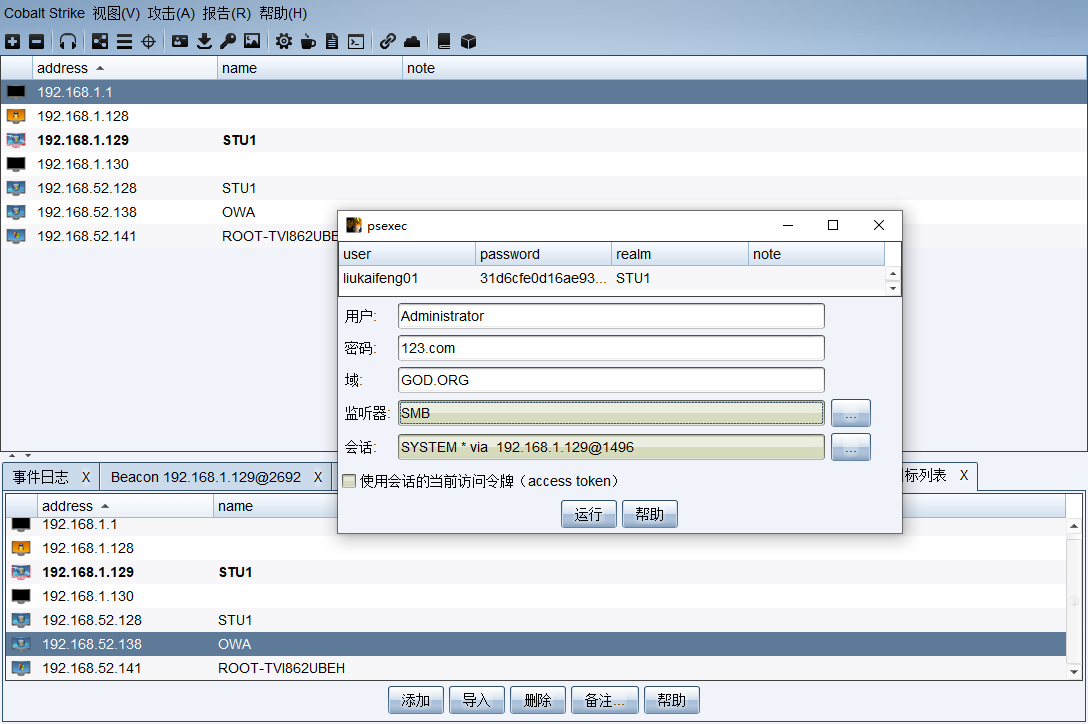Switch to target table crosshair icon

pyautogui.click(x=148, y=42)
